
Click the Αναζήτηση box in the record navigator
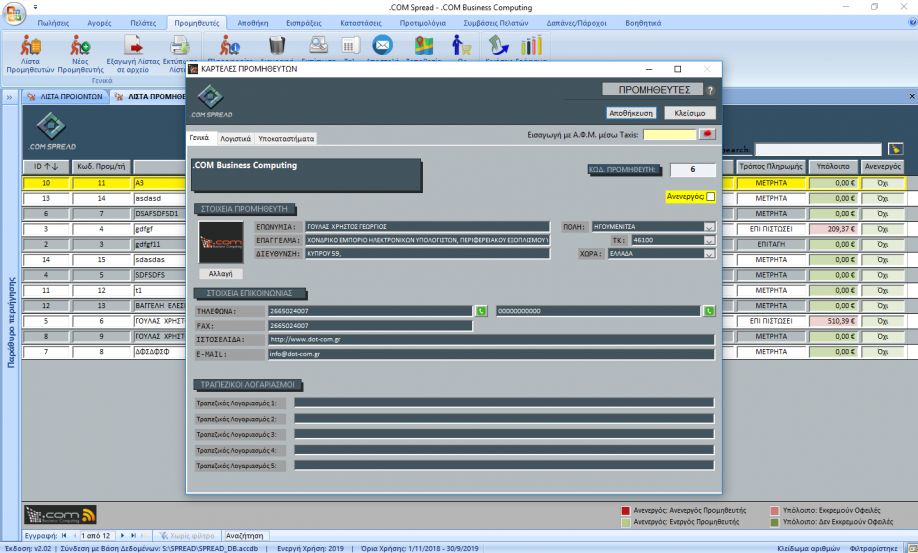point(245,535)
